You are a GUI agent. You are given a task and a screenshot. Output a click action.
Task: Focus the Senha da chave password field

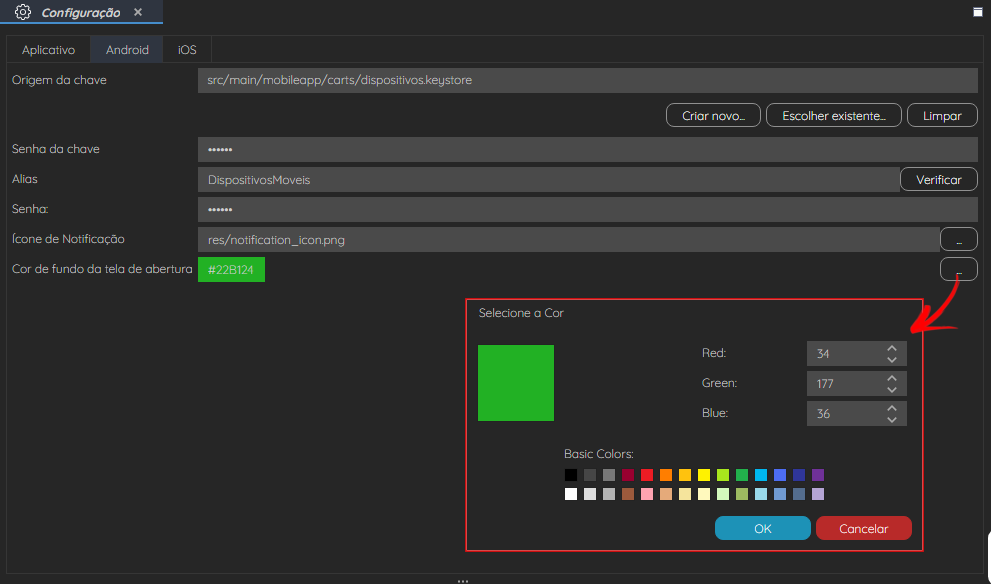tap(588, 150)
